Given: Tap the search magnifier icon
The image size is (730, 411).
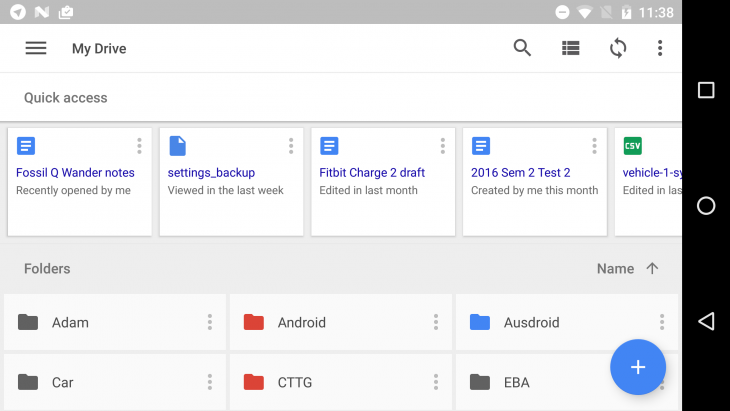Looking at the screenshot, I should 522,48.
